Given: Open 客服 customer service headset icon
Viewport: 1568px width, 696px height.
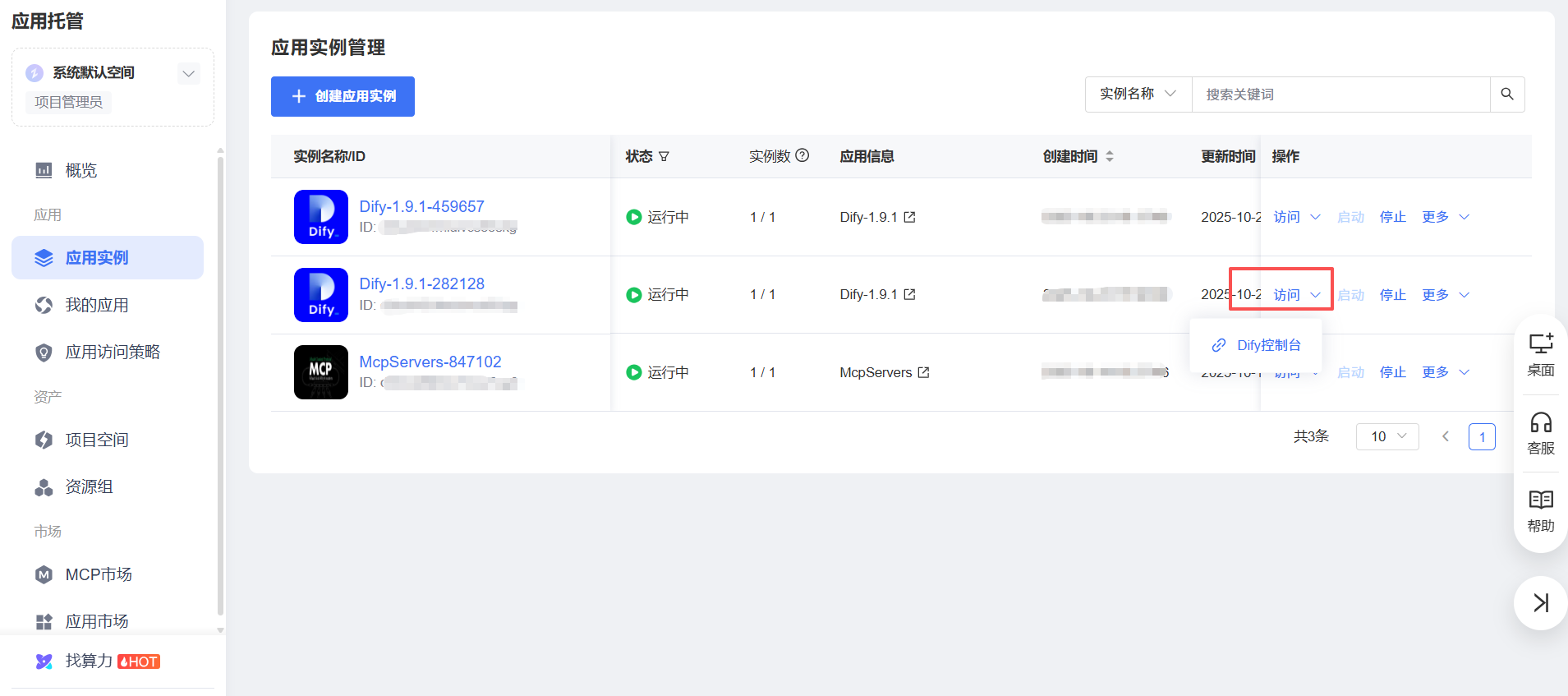Looking at the screenshot, I should [1540, 433].
